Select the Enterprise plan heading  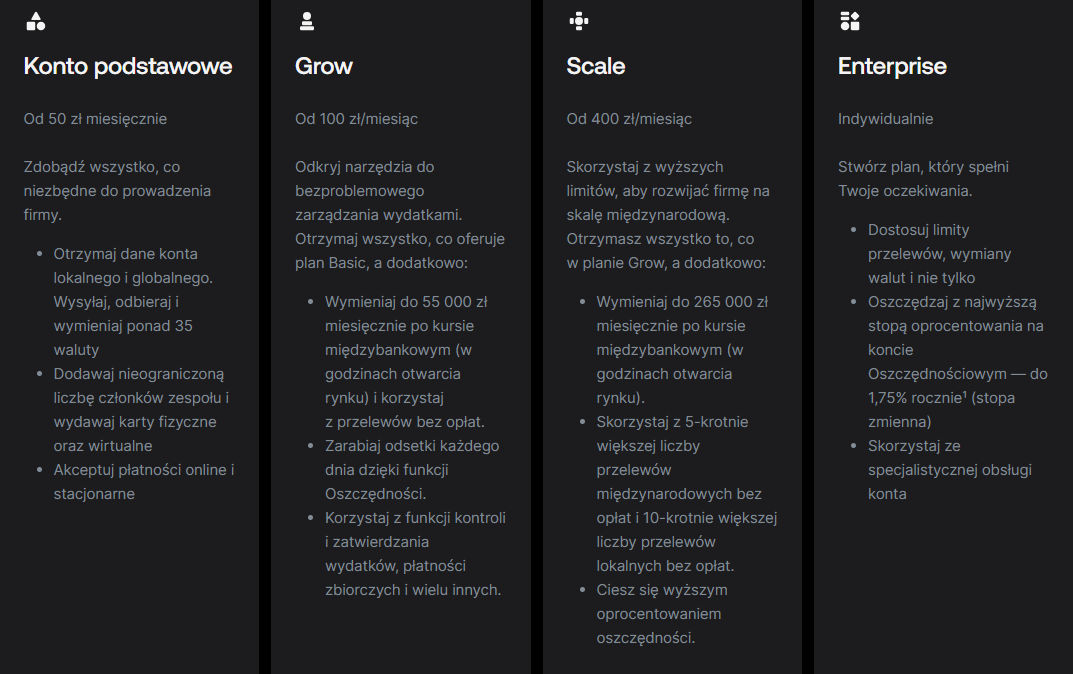892,66
